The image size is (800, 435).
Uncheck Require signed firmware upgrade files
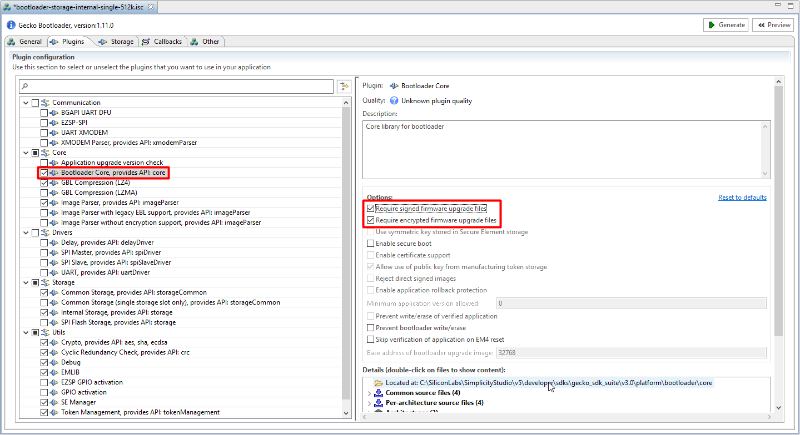click(x=370, y=208)
